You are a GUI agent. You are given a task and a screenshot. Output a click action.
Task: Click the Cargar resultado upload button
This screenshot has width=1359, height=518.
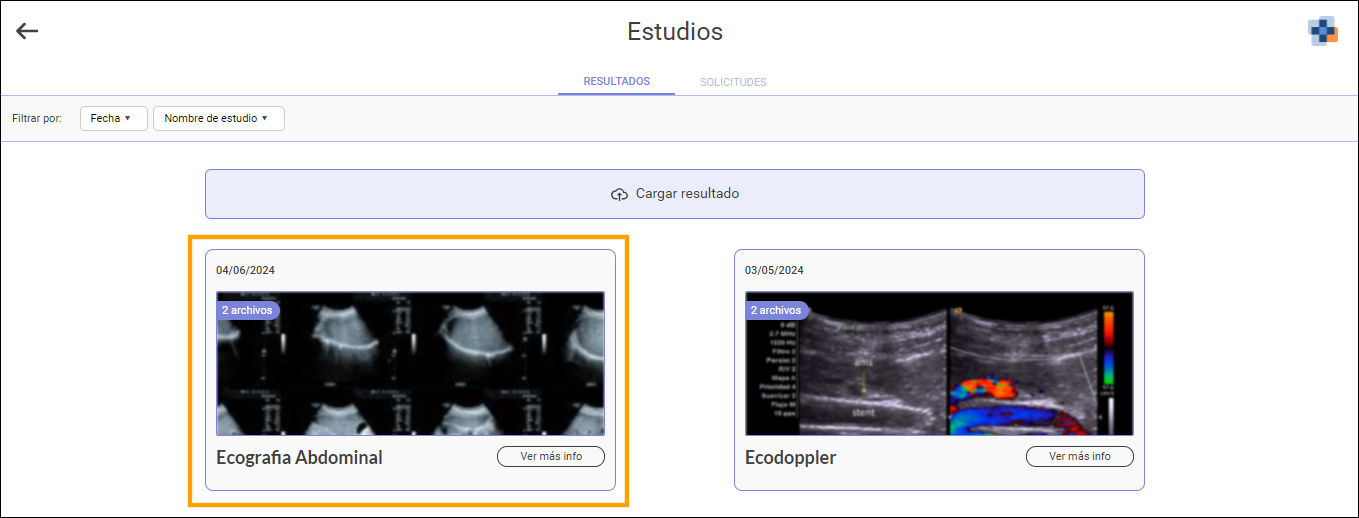click(x=675, y=194)
